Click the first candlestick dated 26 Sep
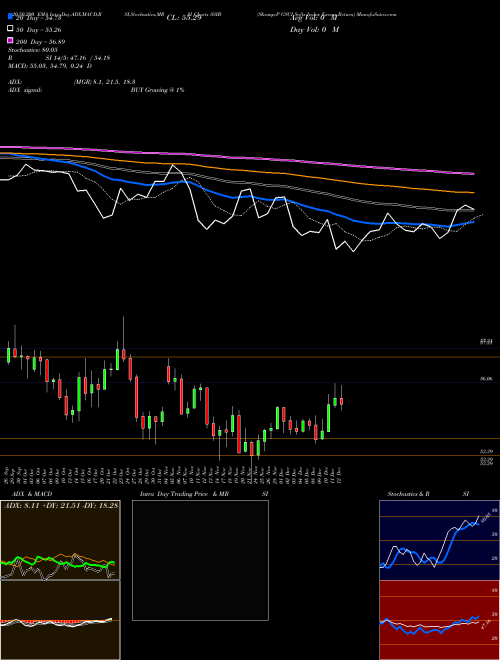Screen dimensions: 500x660 [x=8, y=353]
